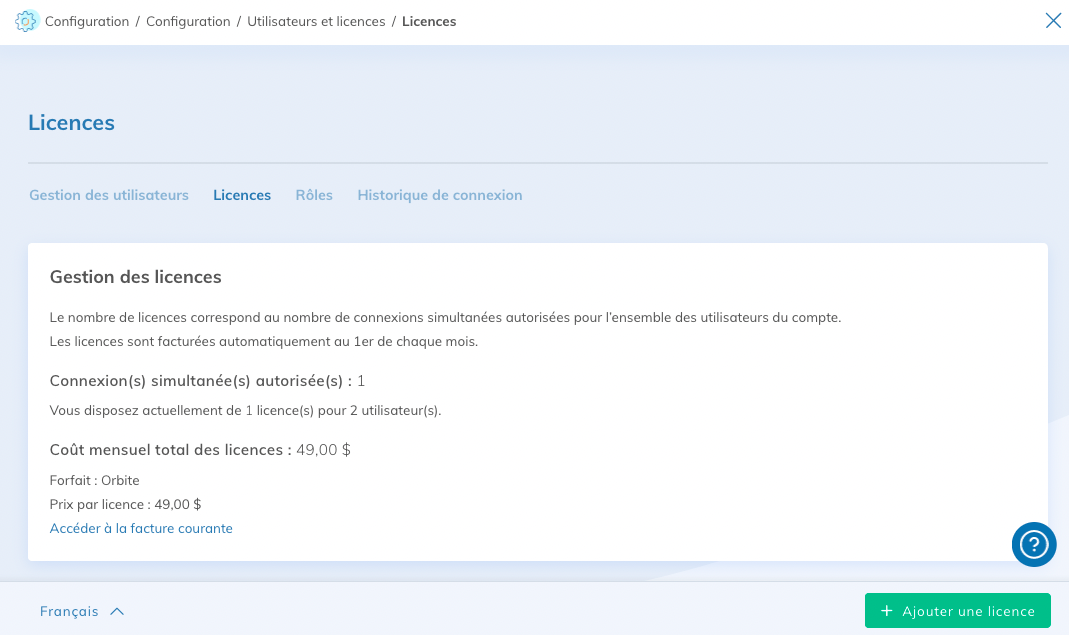Viewport: 1069px width, 635px height.
Task: Go to Historique de connexion tab
Action: click(440, 195)
